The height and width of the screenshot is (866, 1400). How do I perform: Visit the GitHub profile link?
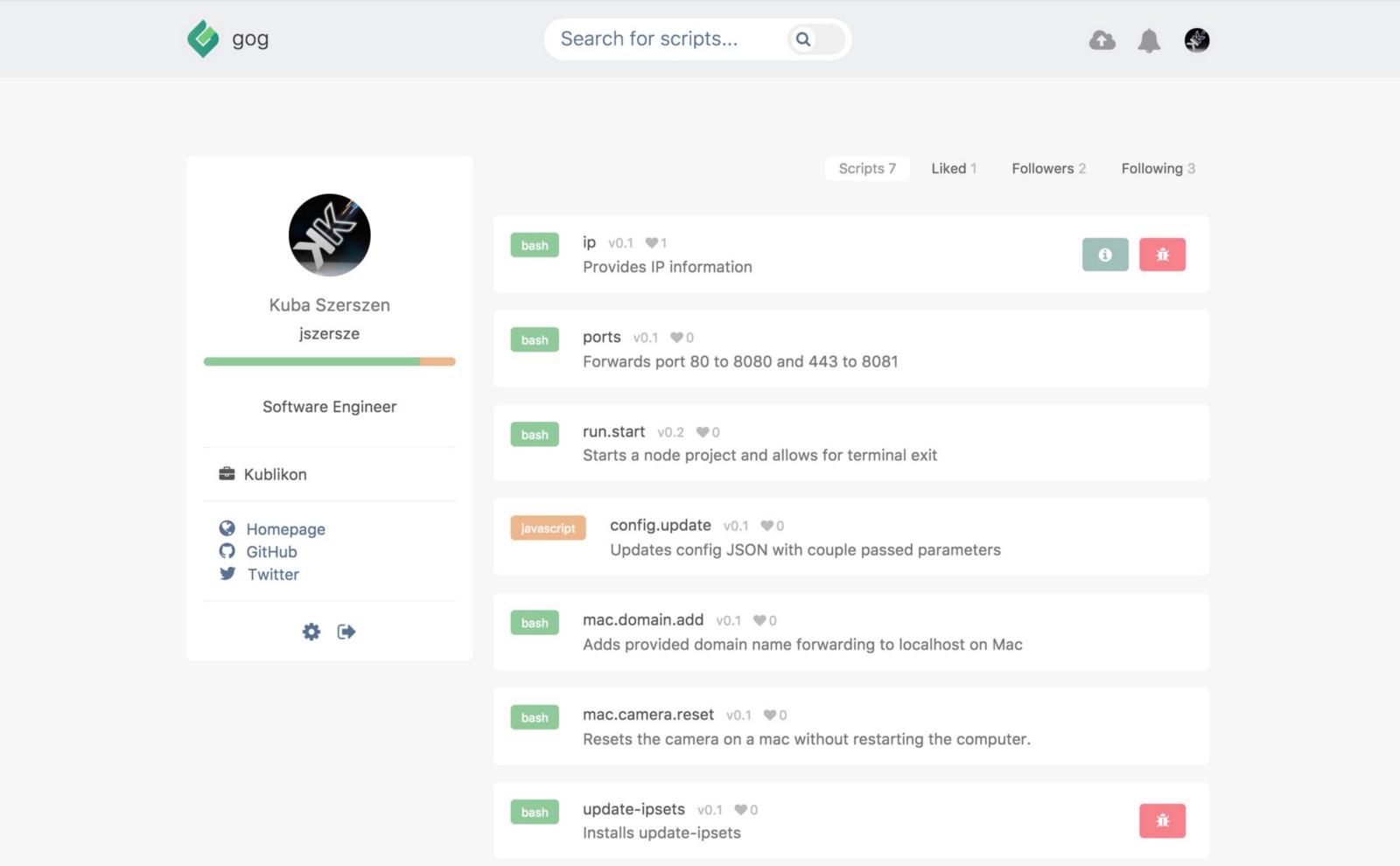pyautogui.click(x=271, y=552)
